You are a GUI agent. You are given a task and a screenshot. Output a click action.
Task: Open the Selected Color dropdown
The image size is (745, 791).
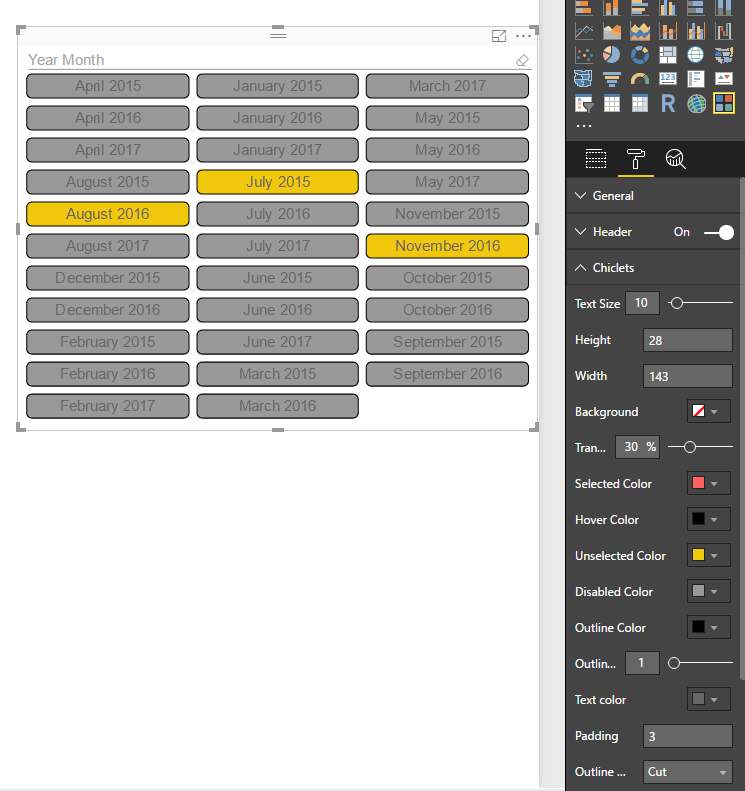(709, 483)
